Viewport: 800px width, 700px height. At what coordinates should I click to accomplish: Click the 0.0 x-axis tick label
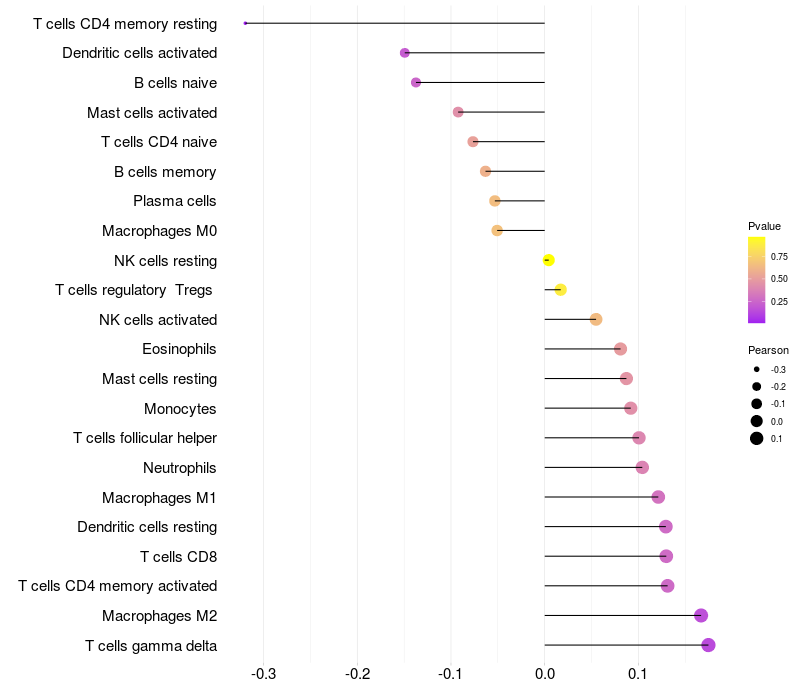point(544,674)
